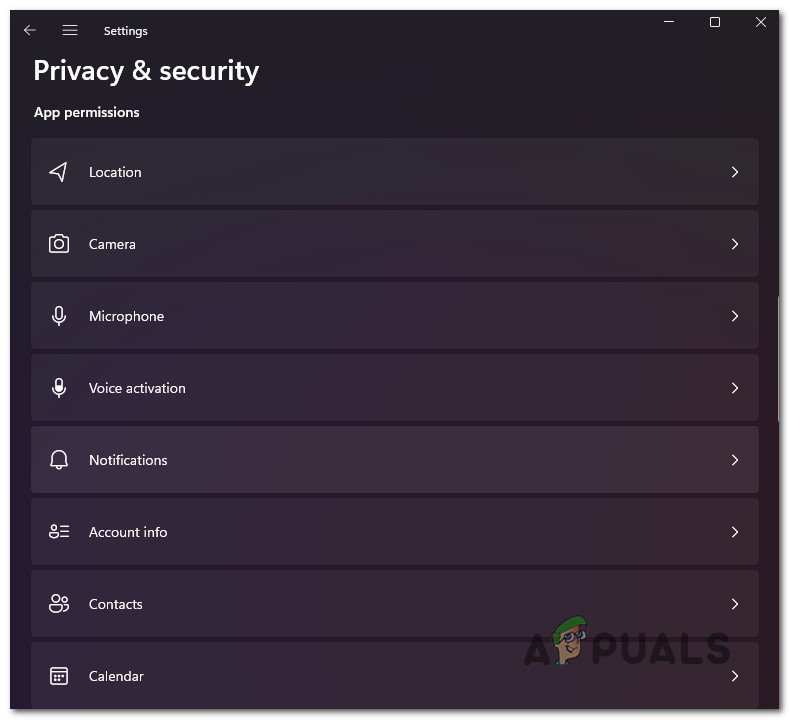
Task: Click the Camera icon
Action: tap(59, 244)
